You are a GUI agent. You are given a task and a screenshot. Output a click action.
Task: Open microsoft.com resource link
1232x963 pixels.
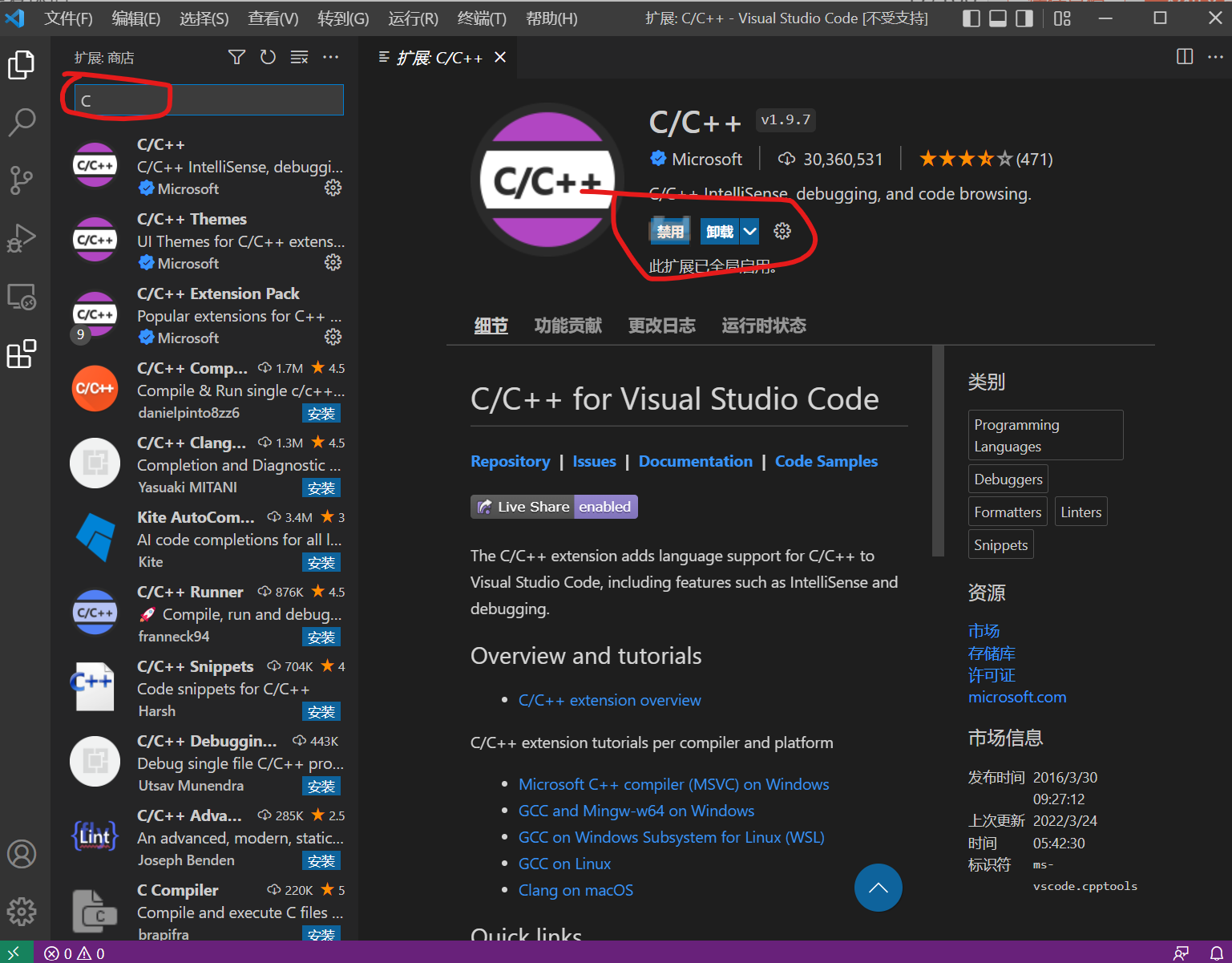1017,697
